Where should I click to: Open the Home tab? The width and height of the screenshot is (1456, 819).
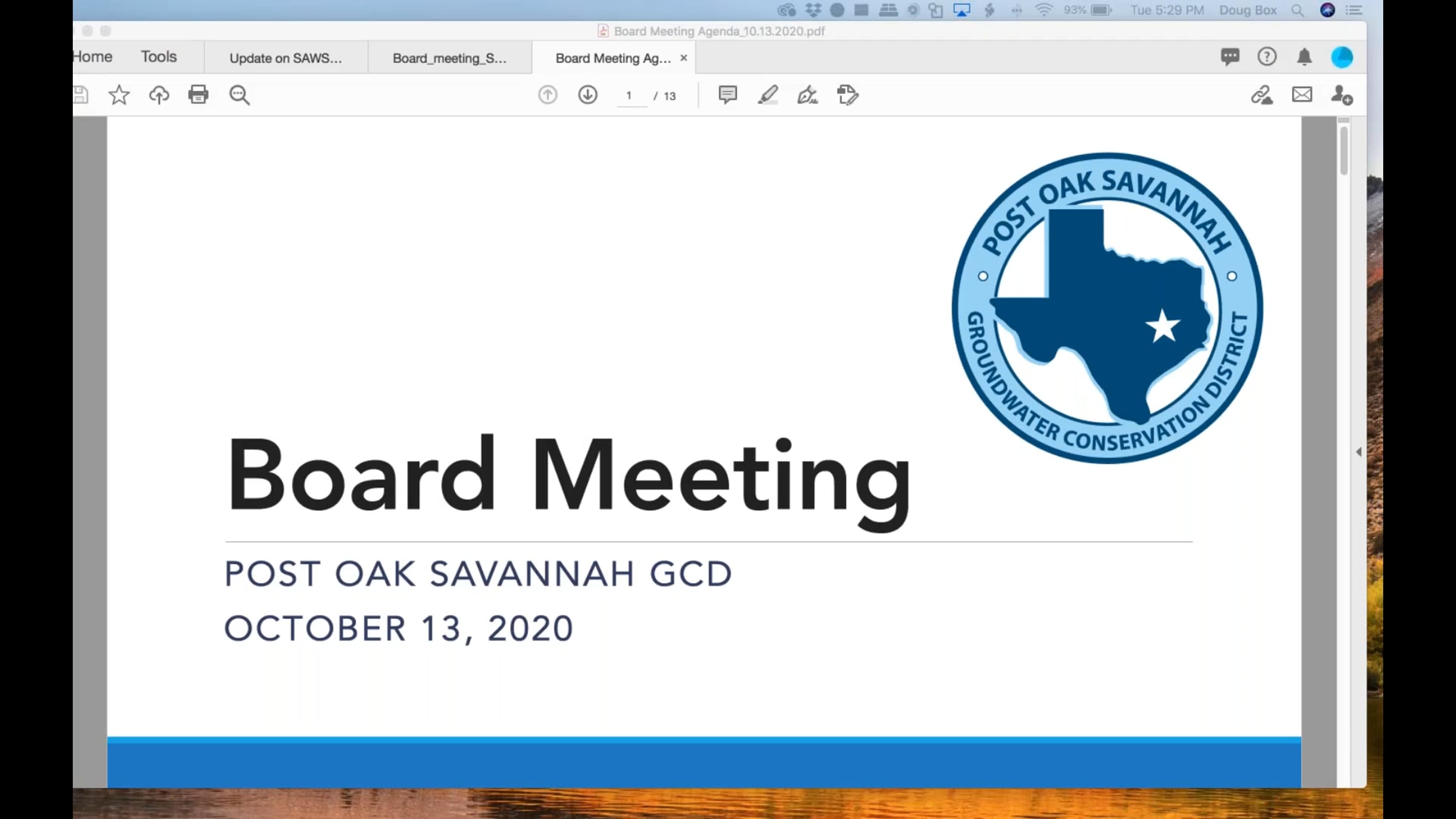[x=92, y=57]
